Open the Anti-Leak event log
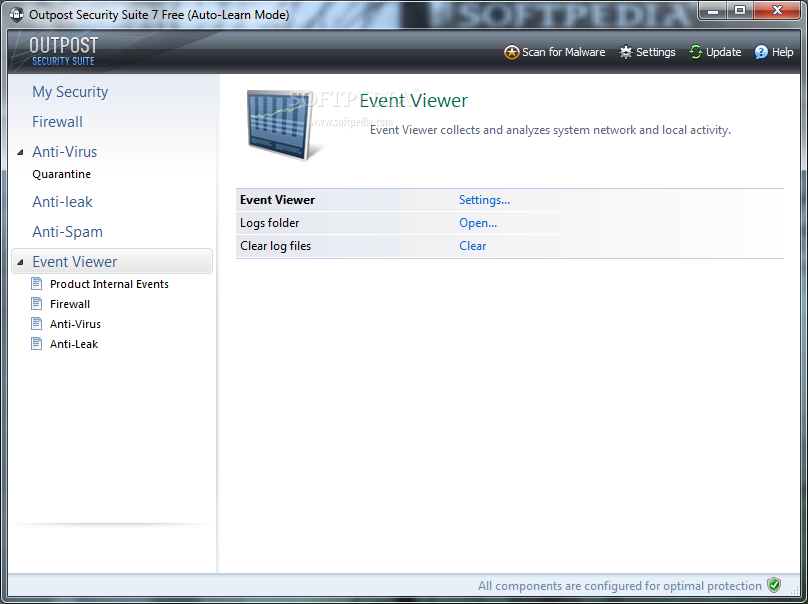The height and width of the screenshot is (604, 808). (74, 344)
